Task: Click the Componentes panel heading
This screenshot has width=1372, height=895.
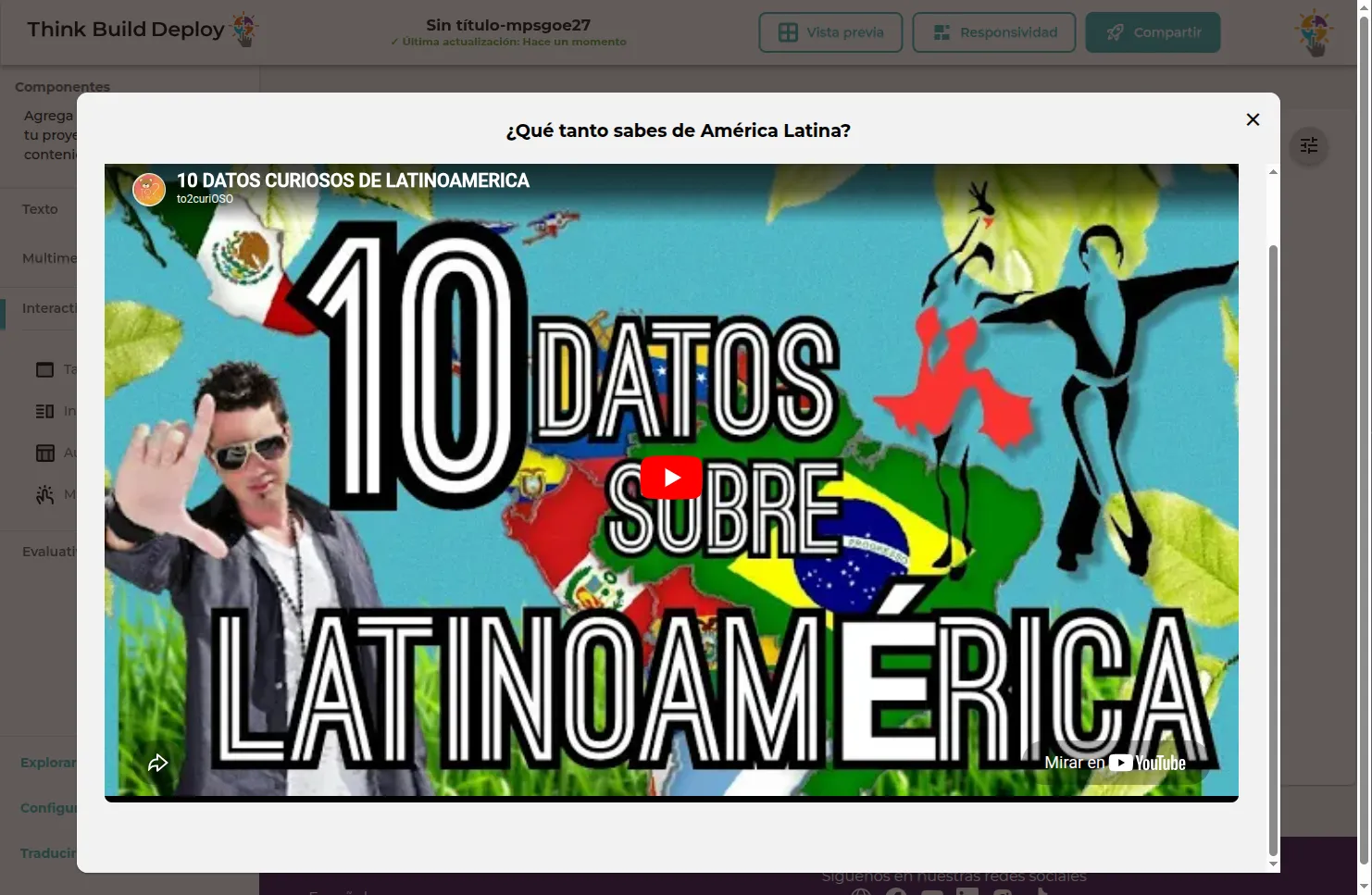Action: coord(62,86)
